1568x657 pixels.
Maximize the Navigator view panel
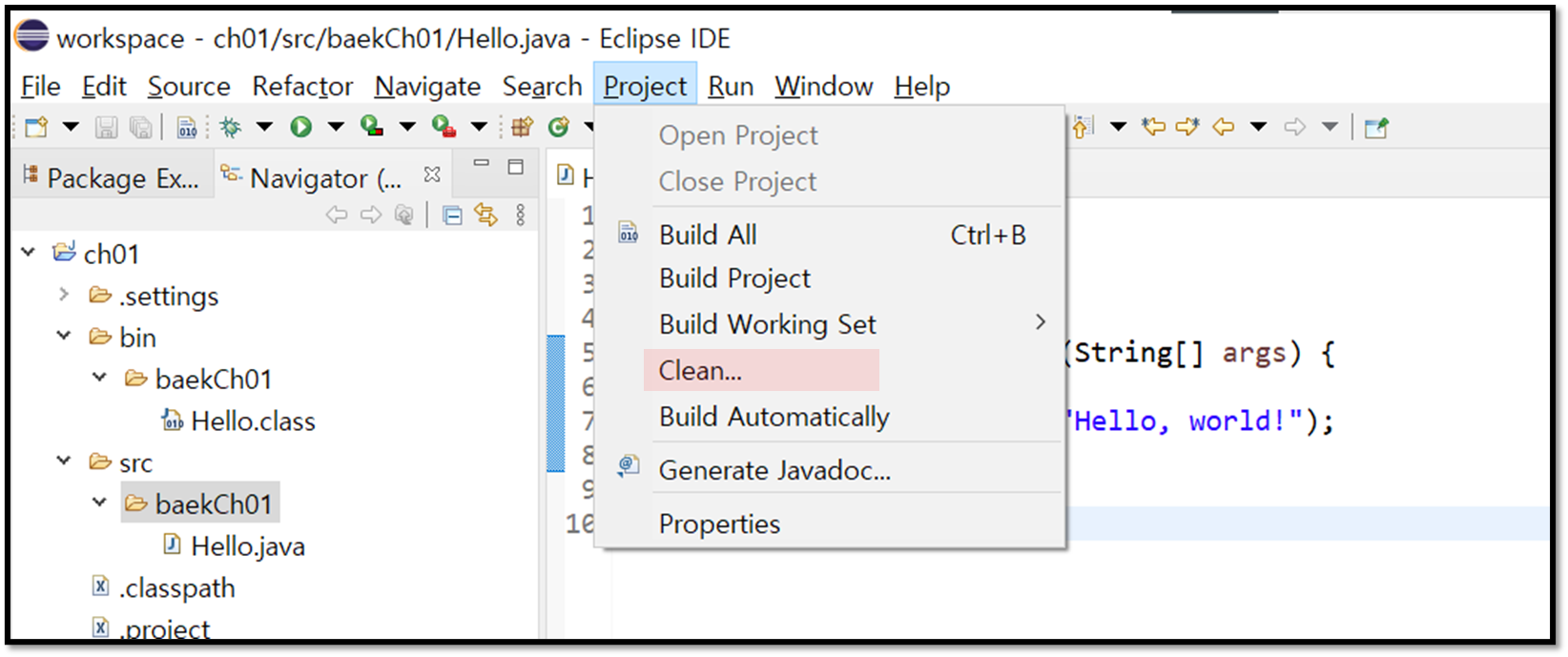point(516,167)
